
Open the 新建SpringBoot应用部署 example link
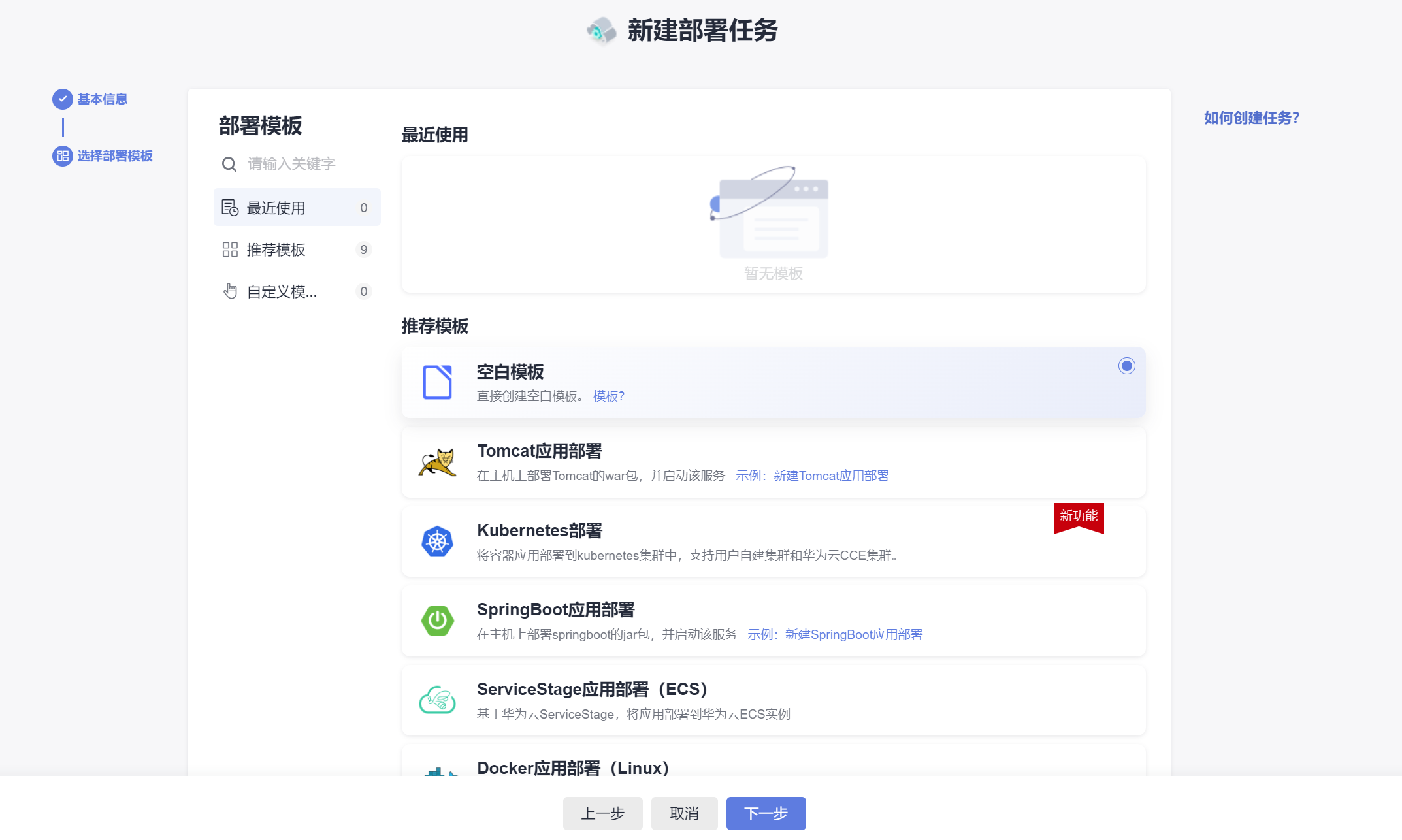pos(853,635)
